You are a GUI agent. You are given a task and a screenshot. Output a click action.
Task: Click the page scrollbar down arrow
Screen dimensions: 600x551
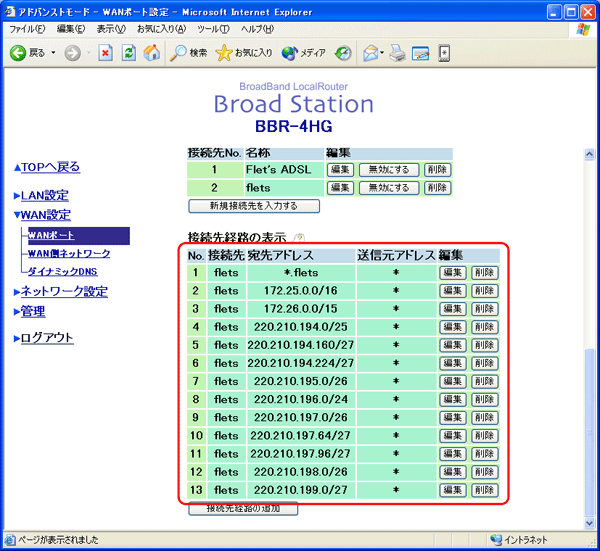tap(589, 523)
